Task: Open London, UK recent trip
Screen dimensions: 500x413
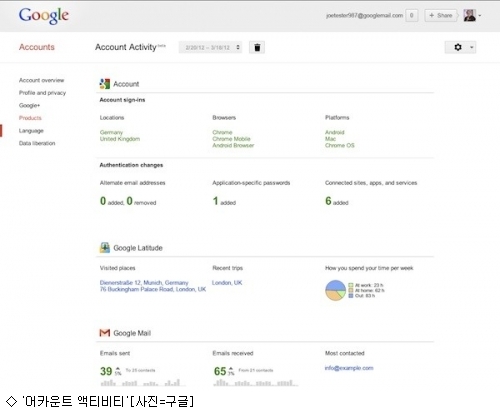Action: point(227,283)
